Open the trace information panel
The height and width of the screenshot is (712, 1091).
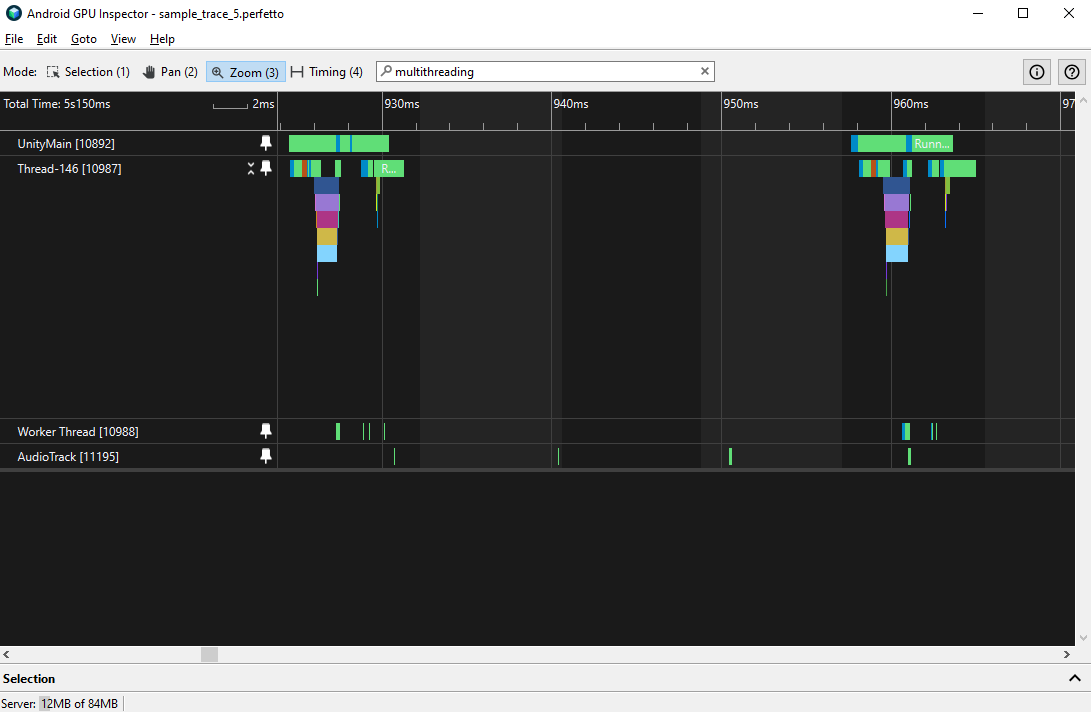[1036, 71]
